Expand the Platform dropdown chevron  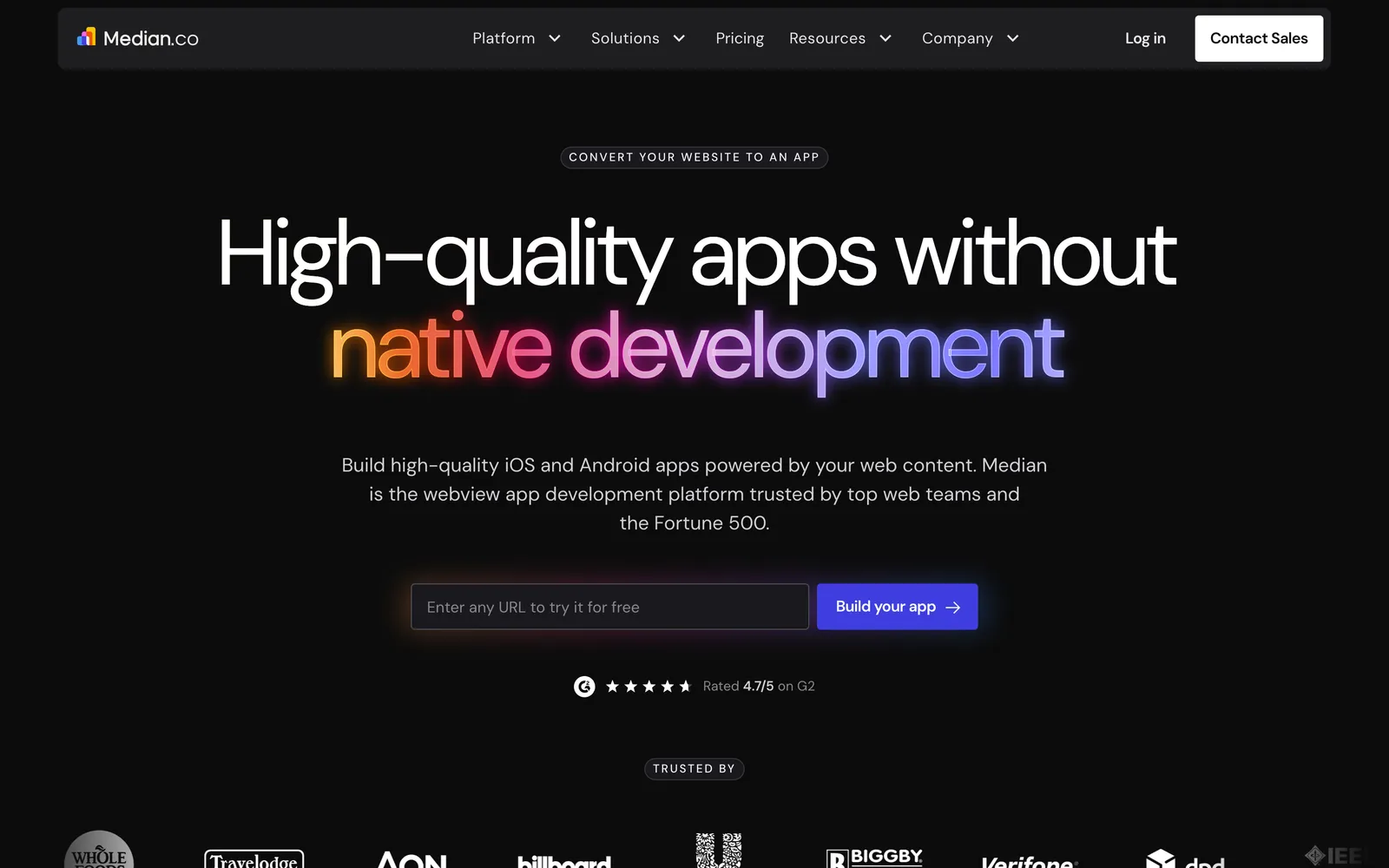coord(555,38)
